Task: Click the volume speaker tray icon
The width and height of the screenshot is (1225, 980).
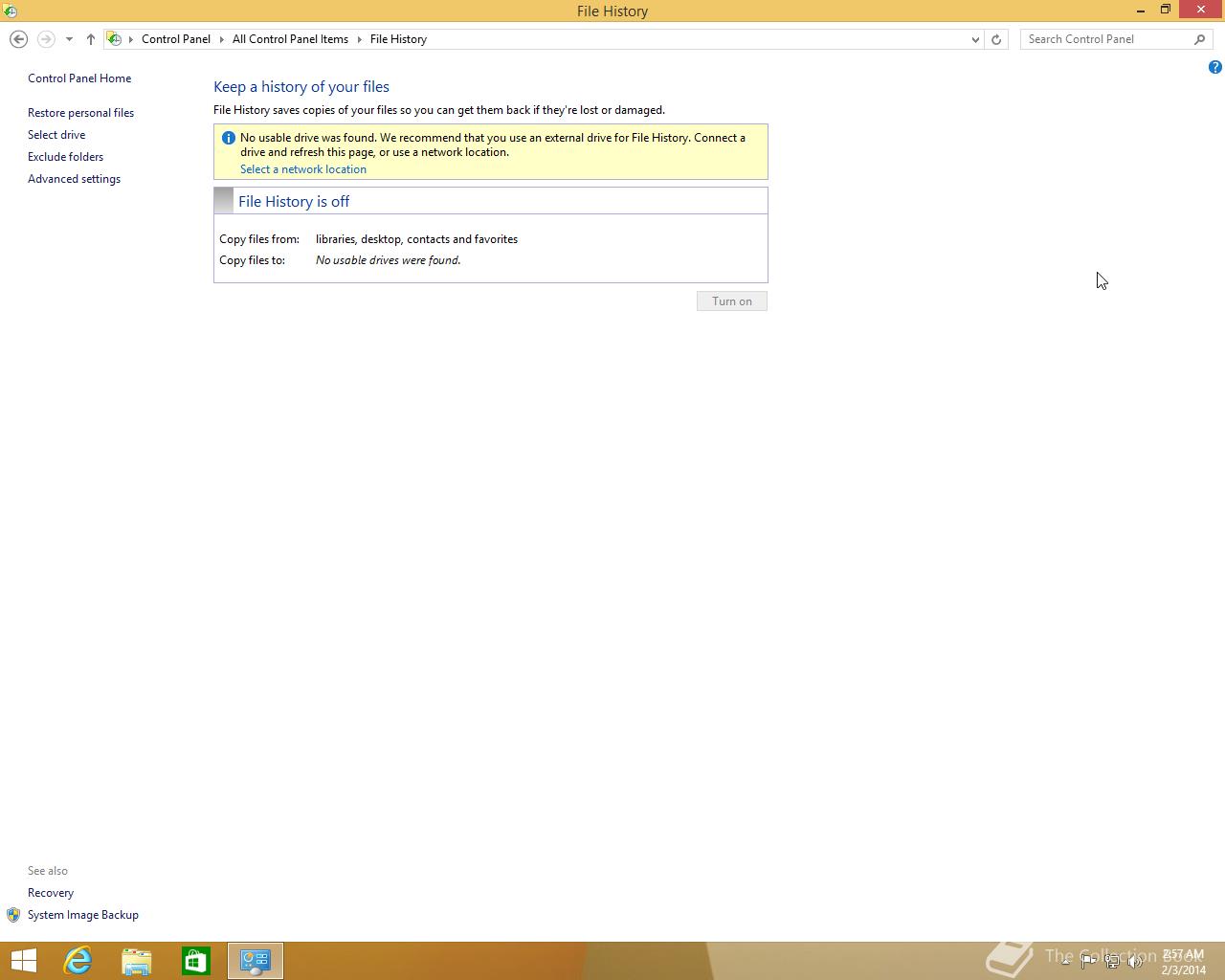Action: click(x=1135, y=962)
